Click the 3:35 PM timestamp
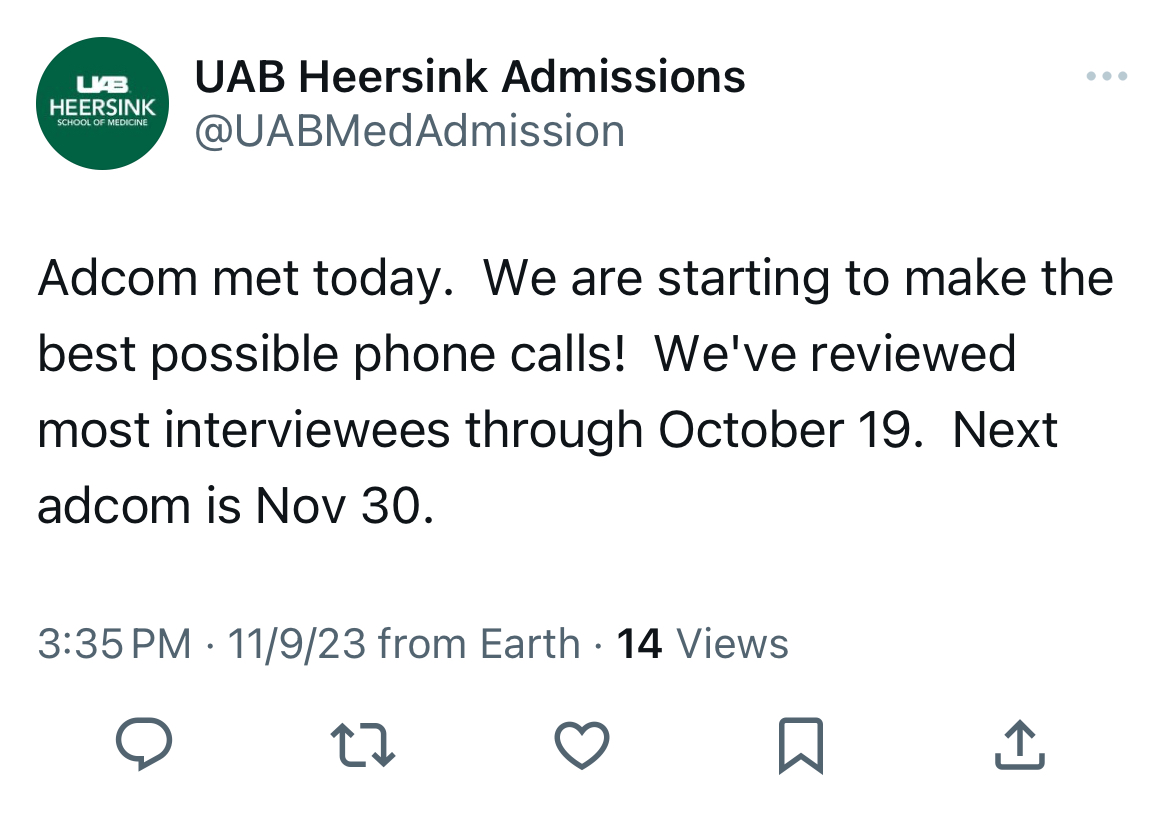The image size is (1170, 822). (114, 643)
